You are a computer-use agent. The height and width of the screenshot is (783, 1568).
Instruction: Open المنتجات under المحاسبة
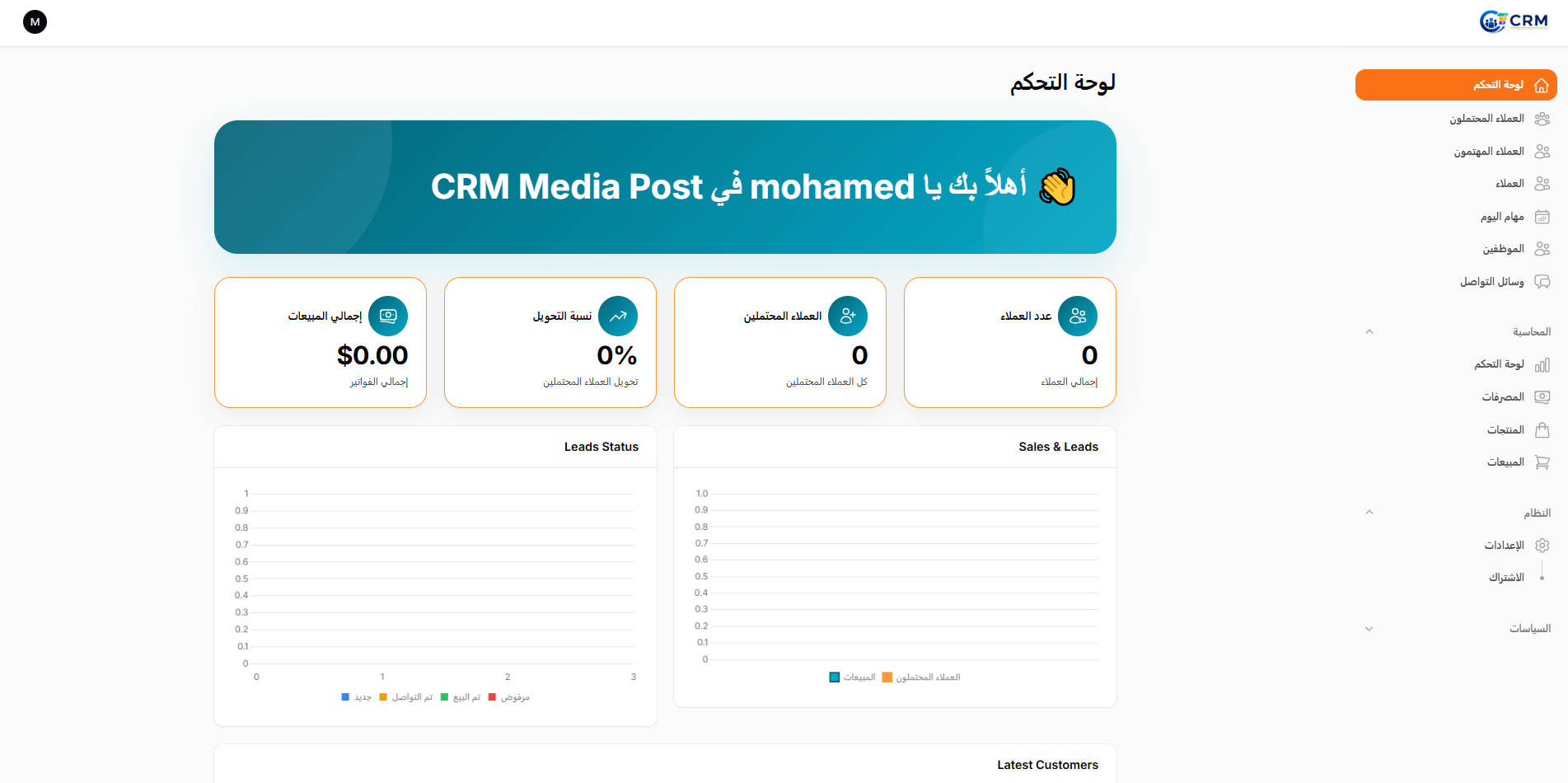coord(1456,429)
